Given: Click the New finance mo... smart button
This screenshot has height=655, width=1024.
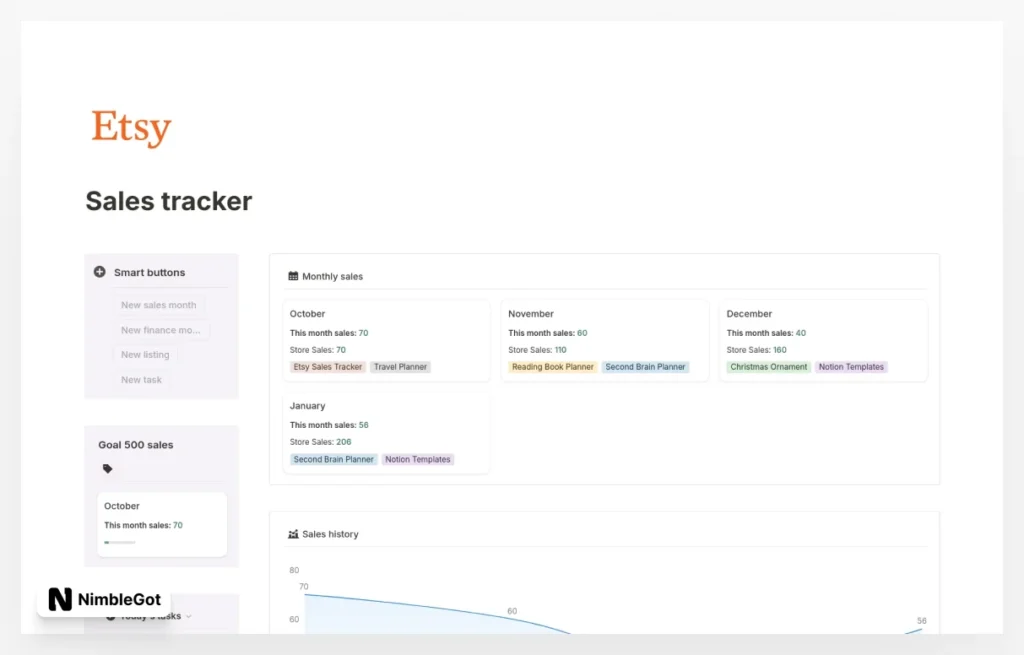Looking at the screenshot, I should click(x=160, y=330).
